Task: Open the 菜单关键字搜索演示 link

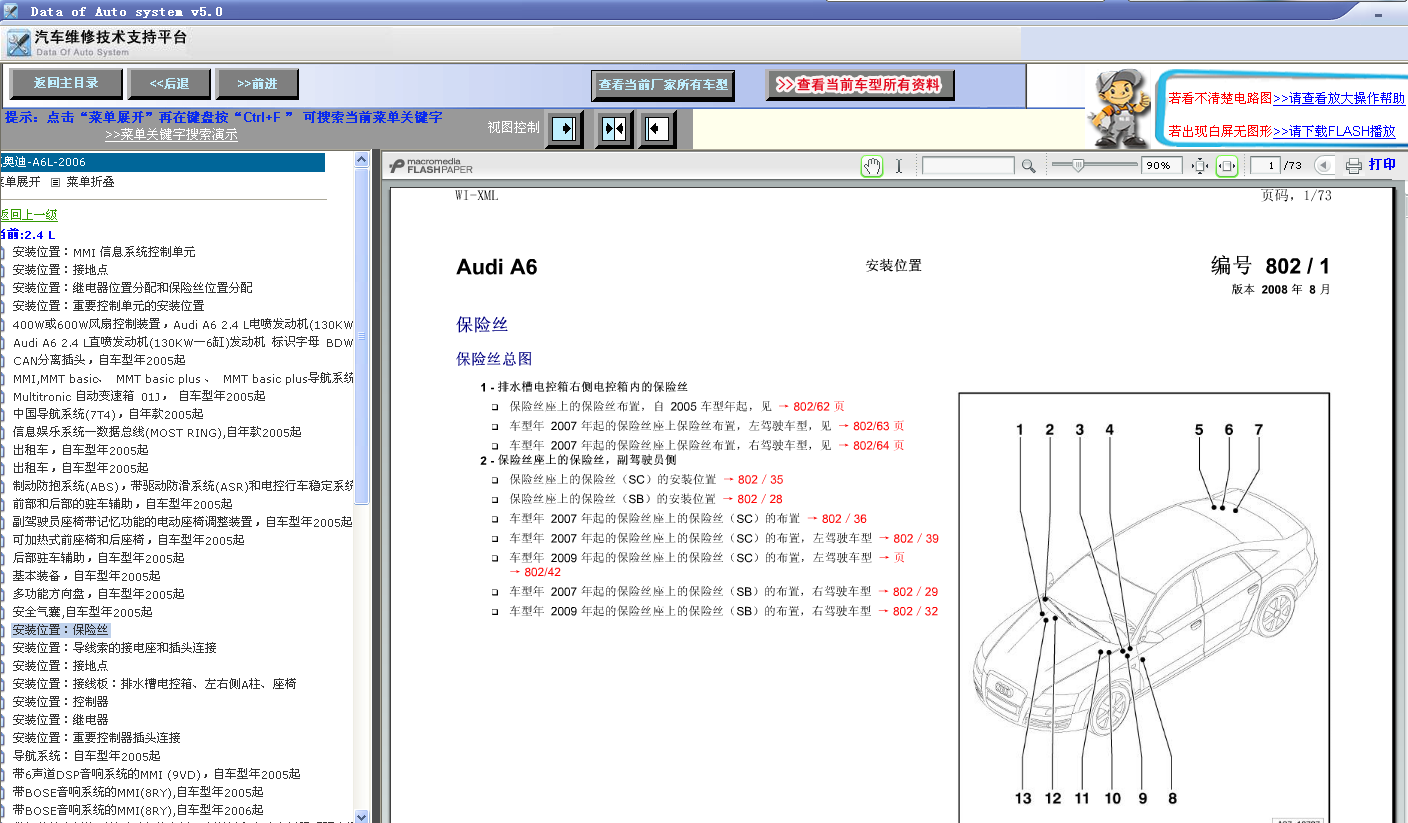Action: point(171,135)
